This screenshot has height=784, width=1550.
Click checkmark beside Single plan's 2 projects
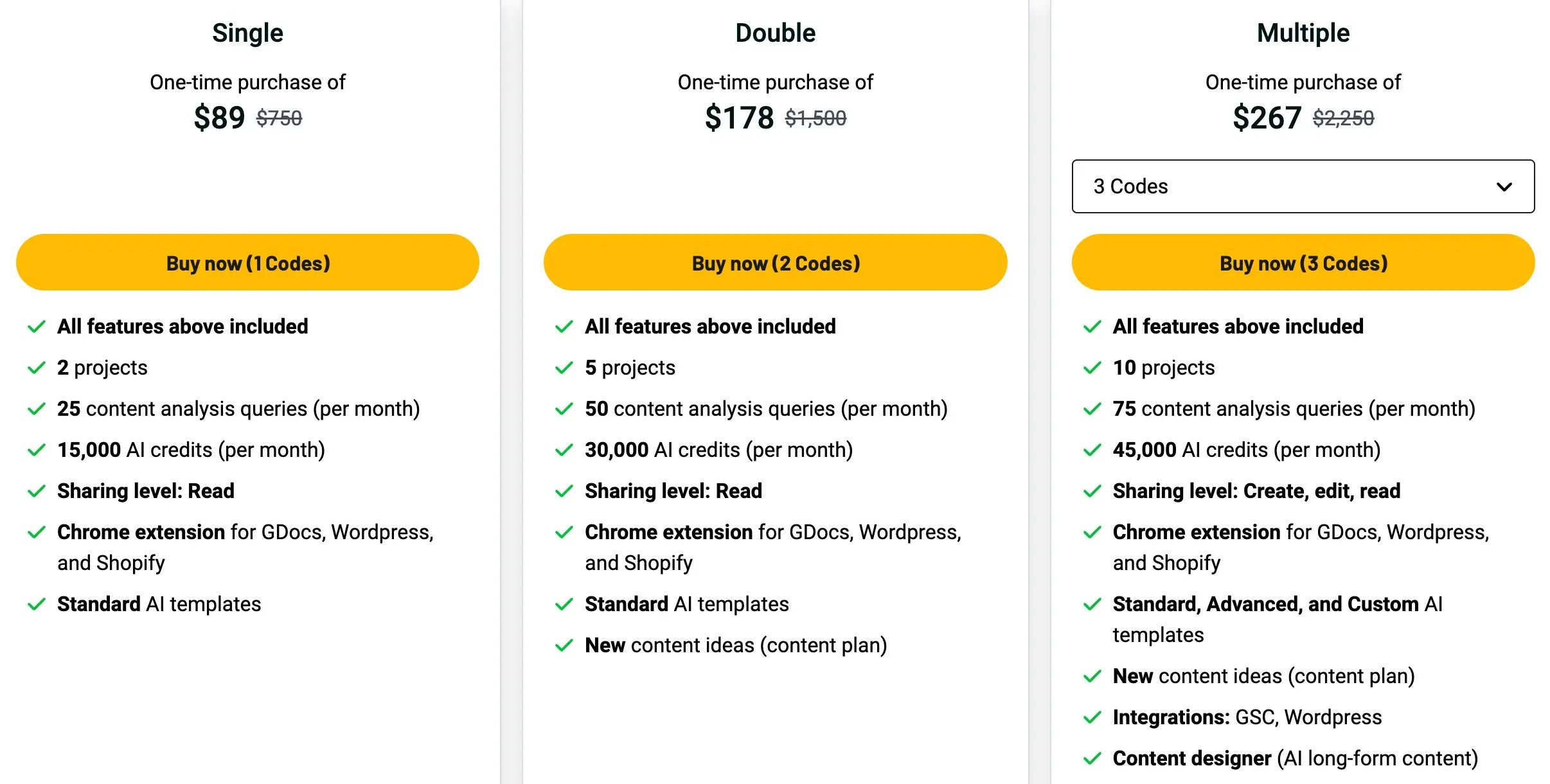[x=37, y=368]
